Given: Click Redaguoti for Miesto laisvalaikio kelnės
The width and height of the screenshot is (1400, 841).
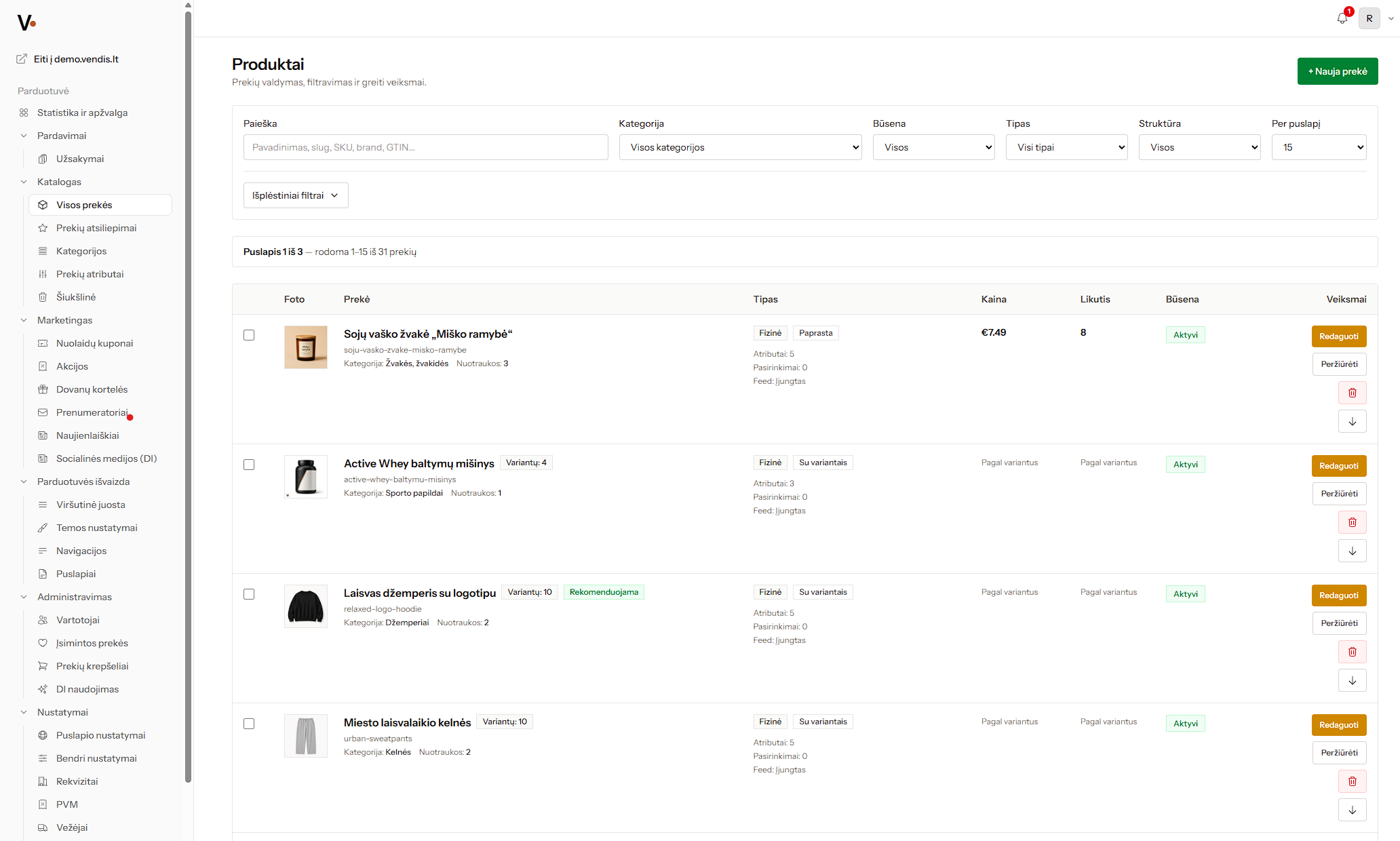Looking at the screenshot, I should 1339,725.
